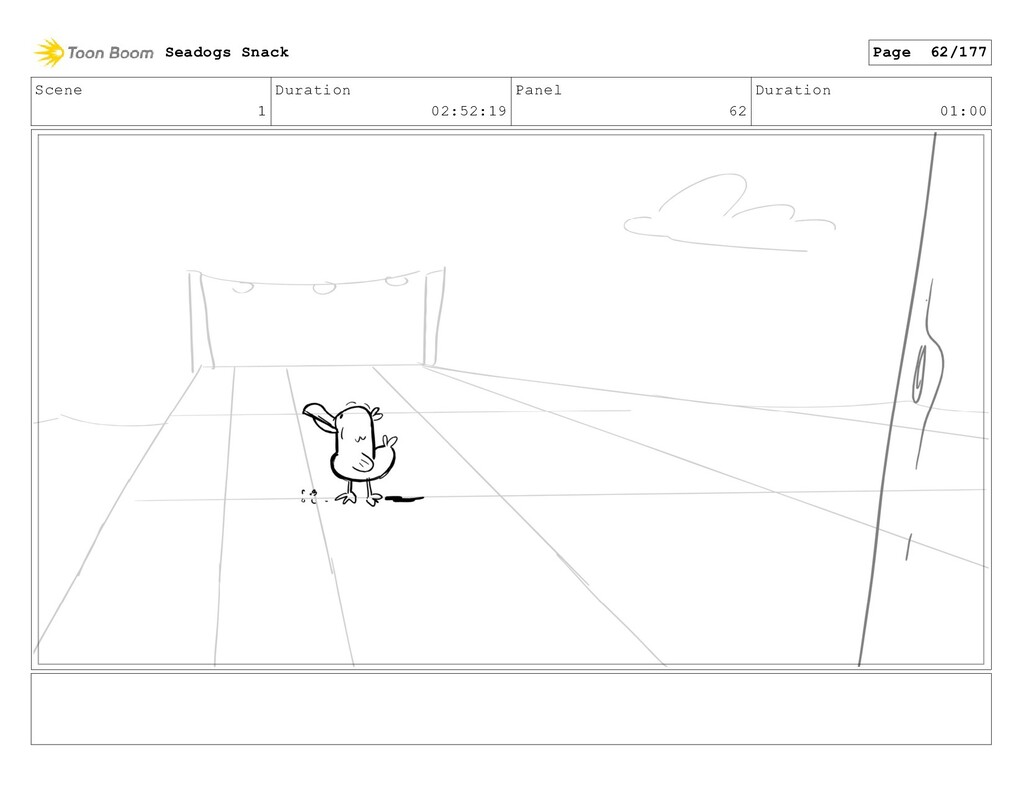
Task: Click the 'Seadogs Snack' project title
Action: coord(227,52)
